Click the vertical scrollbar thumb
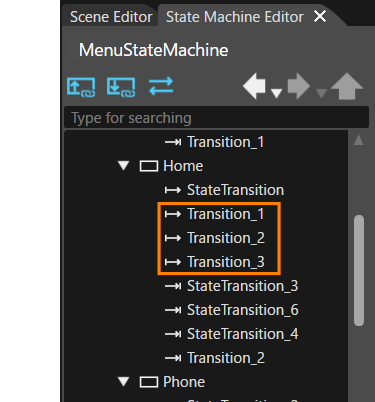375x402 pixels. (359, 271)
